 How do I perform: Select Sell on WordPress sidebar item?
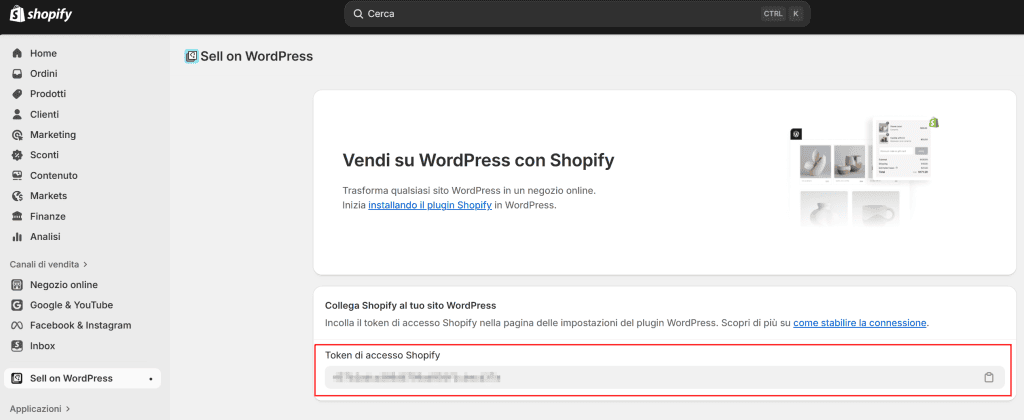82,378
